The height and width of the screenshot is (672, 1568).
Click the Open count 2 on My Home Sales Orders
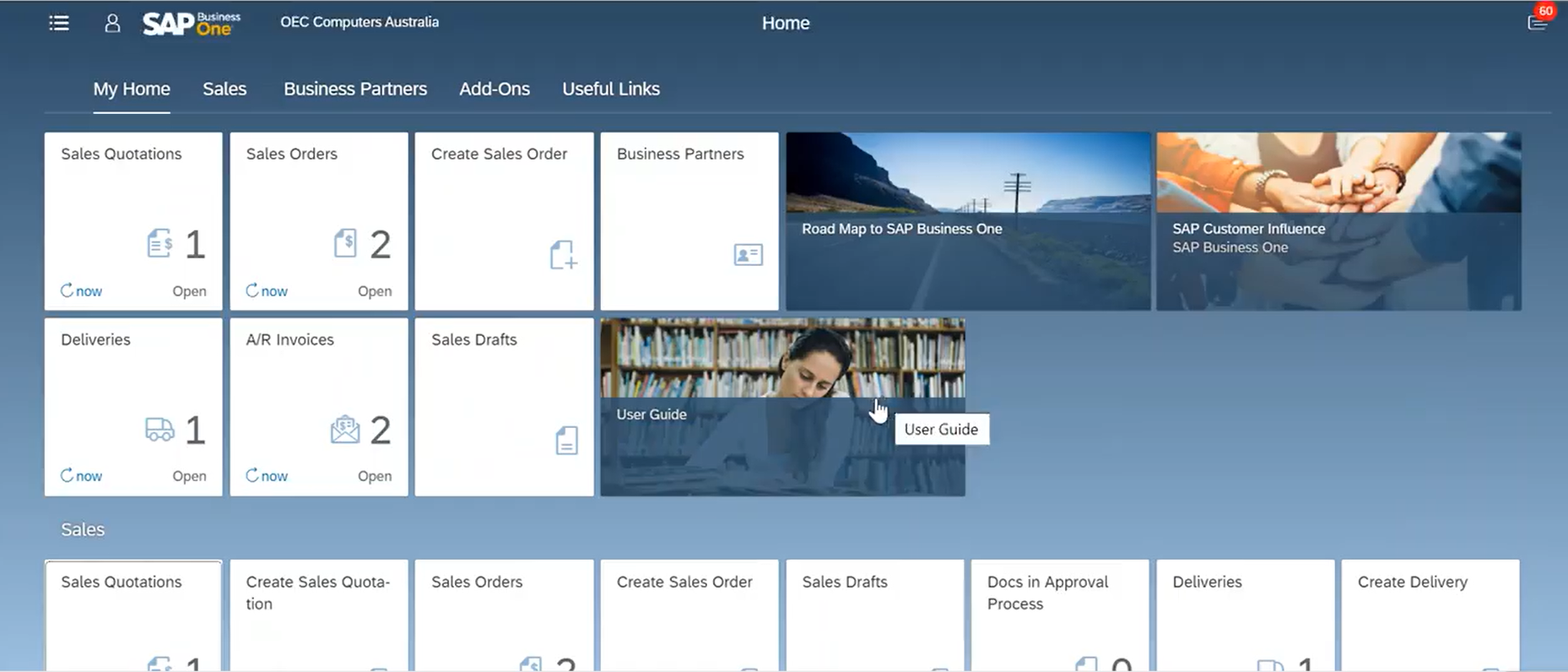pos(381,245)
